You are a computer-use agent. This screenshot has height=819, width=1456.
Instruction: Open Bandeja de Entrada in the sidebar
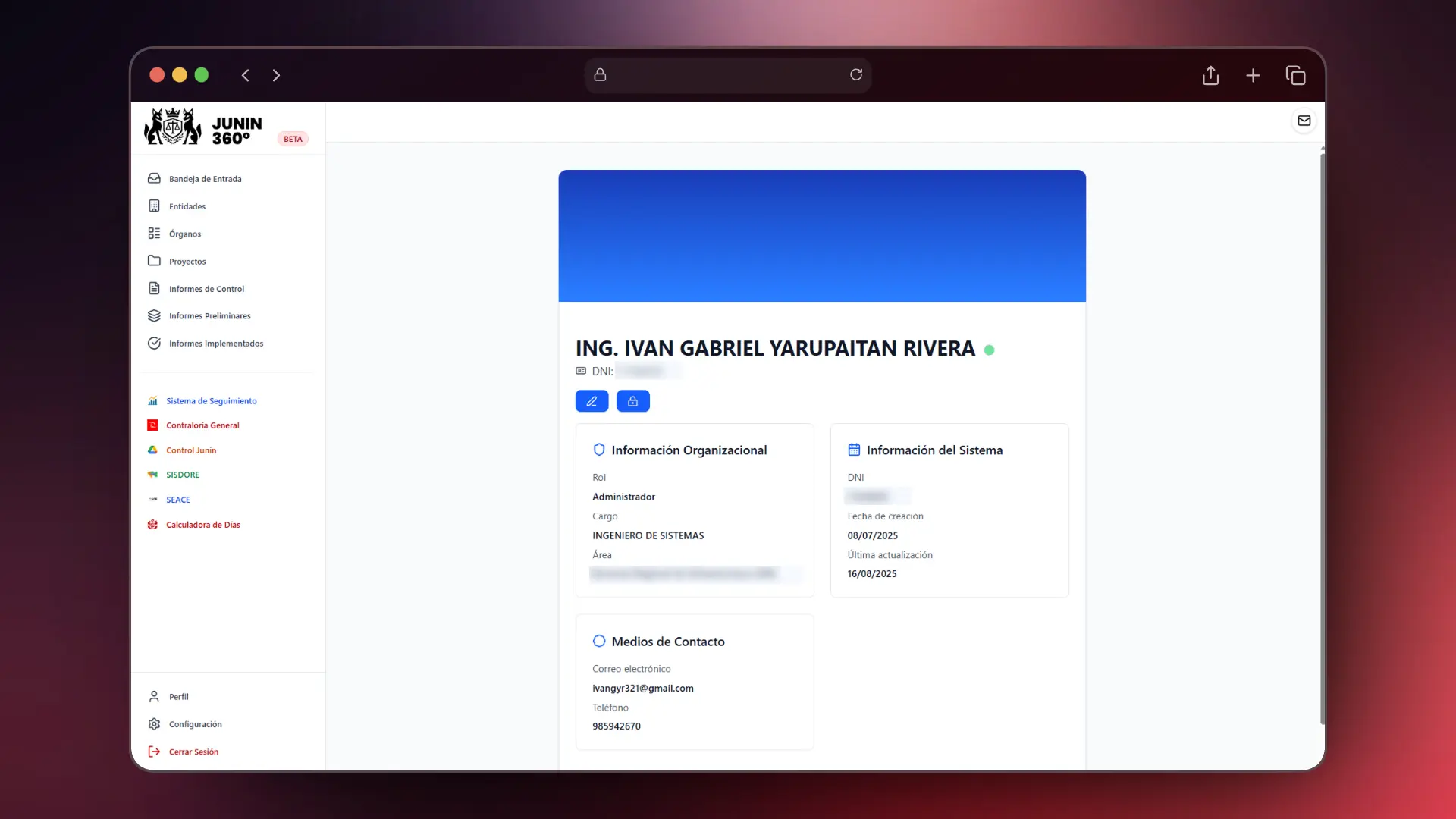pyautogui.click(x=205, y=179)
